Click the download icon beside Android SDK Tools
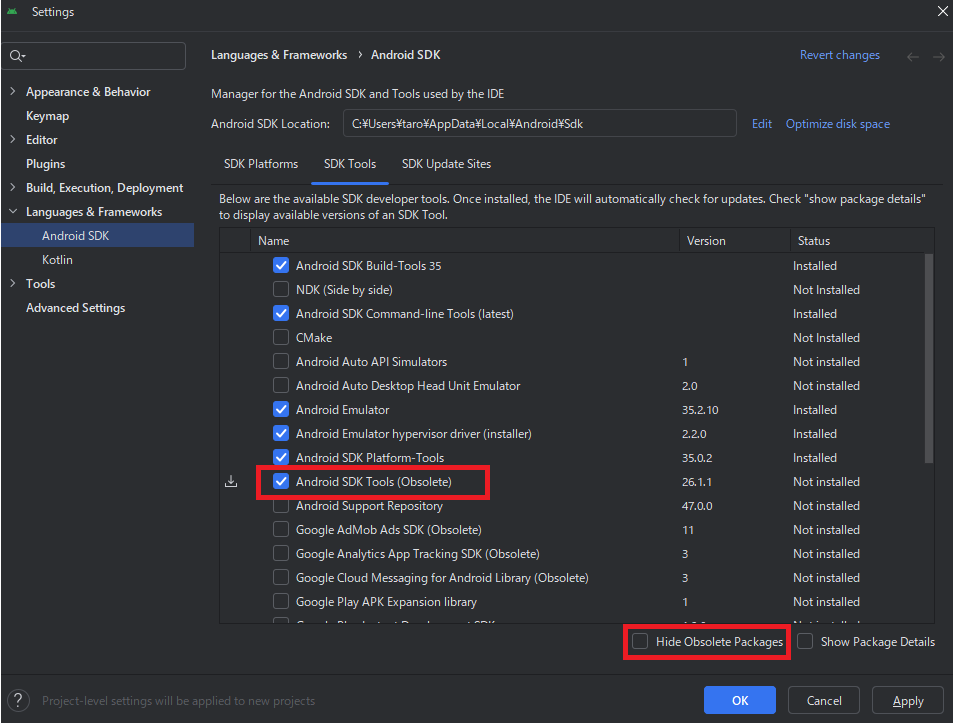This screenshot has height=723, width=953. [x=231, y=482]
